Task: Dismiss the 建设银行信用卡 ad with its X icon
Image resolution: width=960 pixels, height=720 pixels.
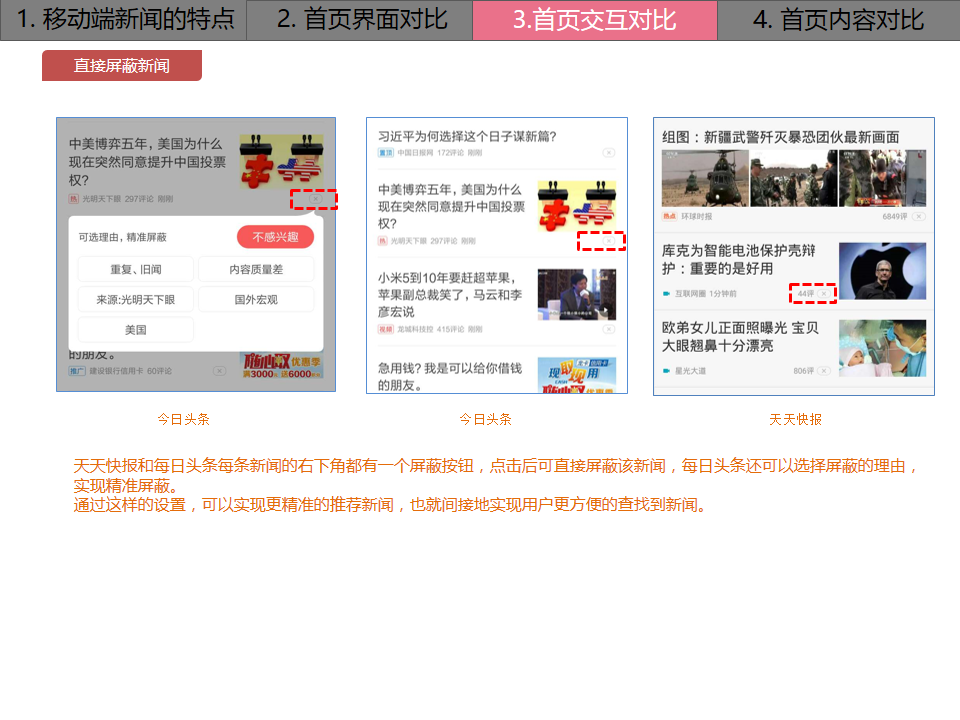Action: pos(219,370)
